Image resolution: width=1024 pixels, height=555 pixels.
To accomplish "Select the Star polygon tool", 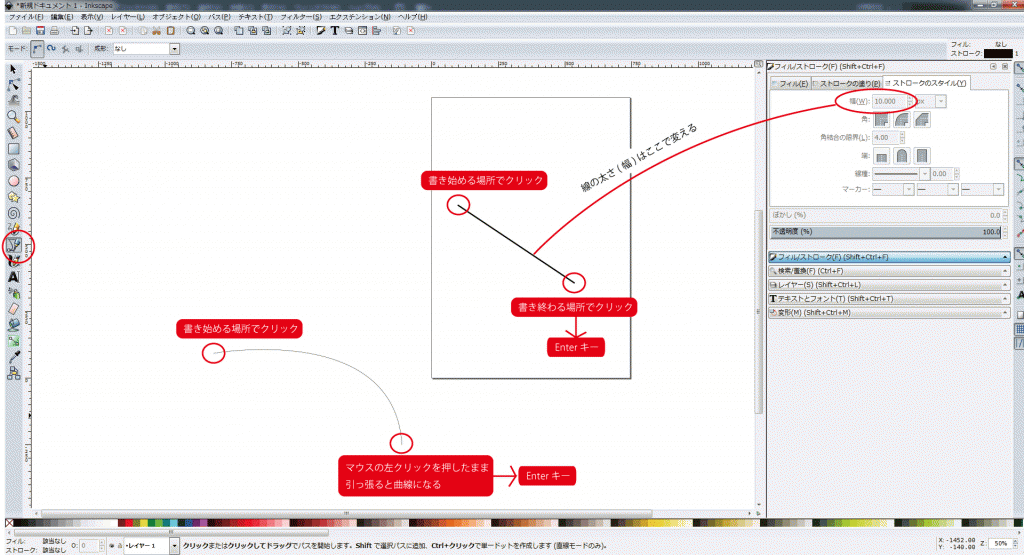I will click(x=13, y=197).
